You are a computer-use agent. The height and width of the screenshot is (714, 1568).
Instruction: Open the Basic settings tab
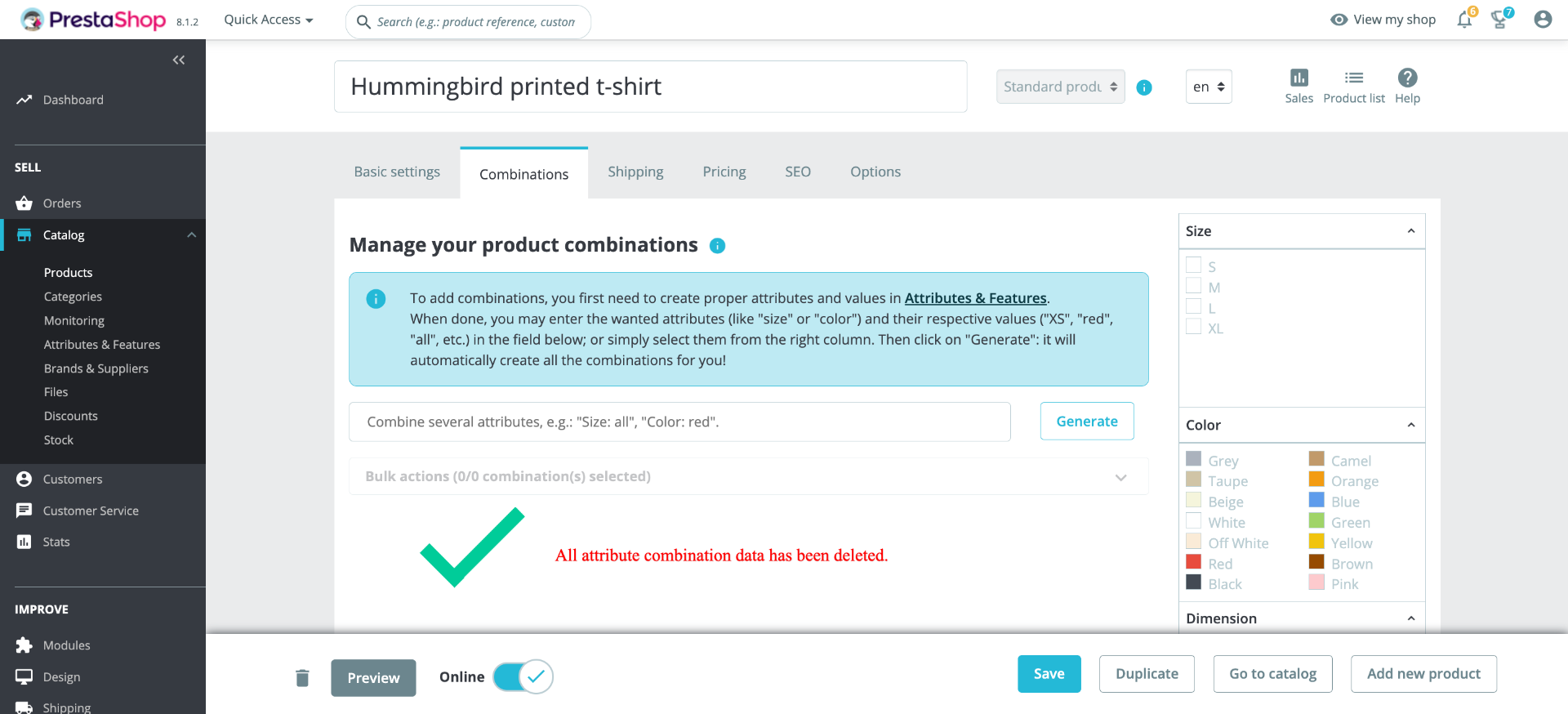[x=397, y=172]
